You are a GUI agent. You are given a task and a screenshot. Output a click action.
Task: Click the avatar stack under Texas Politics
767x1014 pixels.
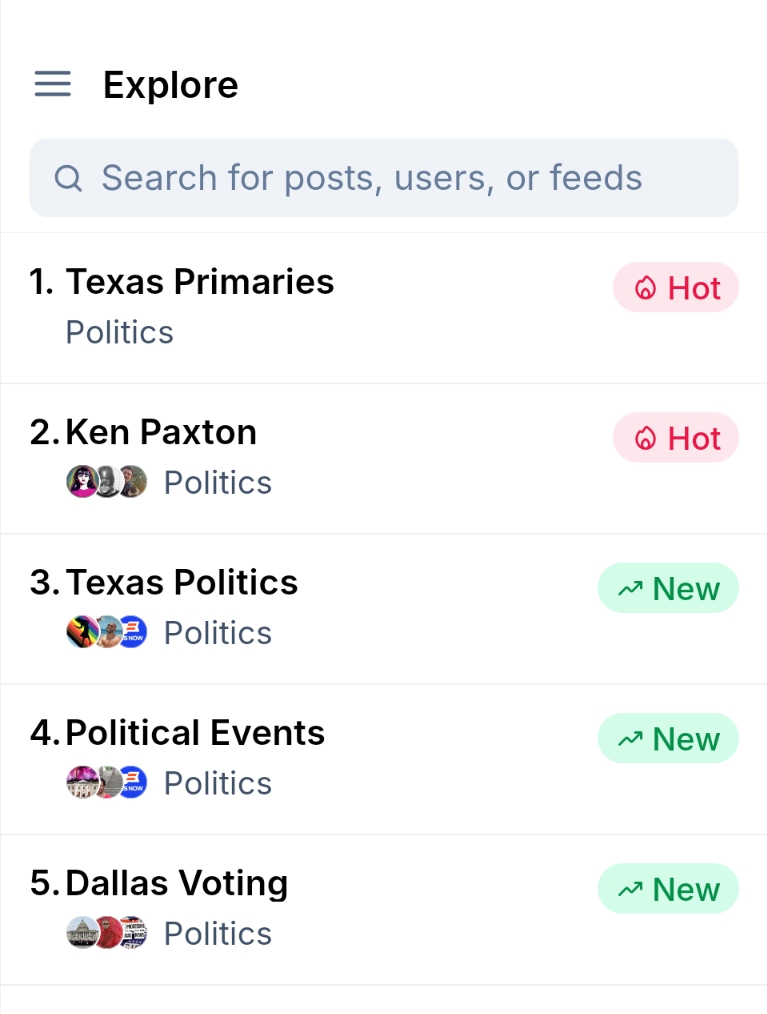107,632
